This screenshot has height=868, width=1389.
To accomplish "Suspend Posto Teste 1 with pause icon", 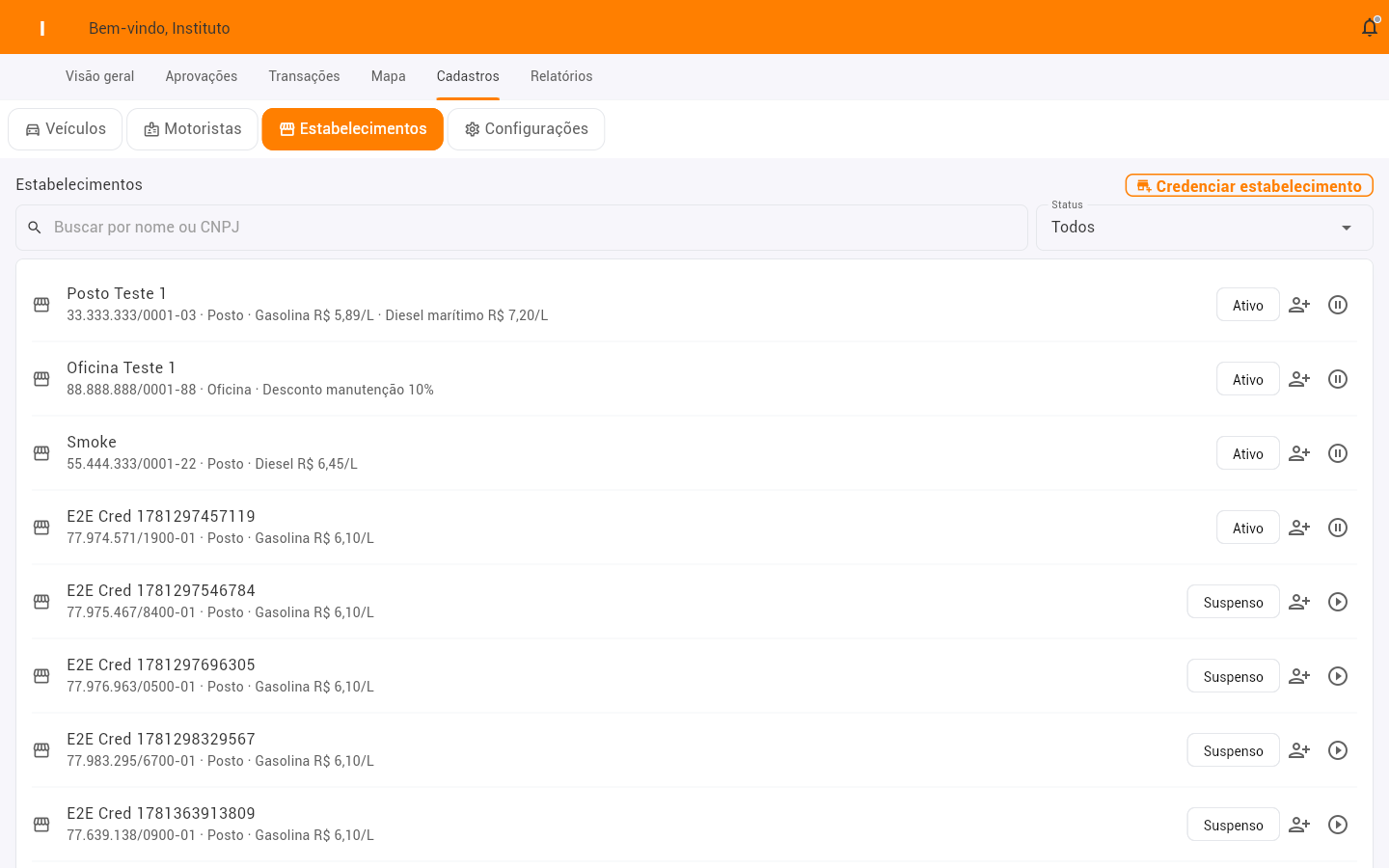I will click(1338, 305).
